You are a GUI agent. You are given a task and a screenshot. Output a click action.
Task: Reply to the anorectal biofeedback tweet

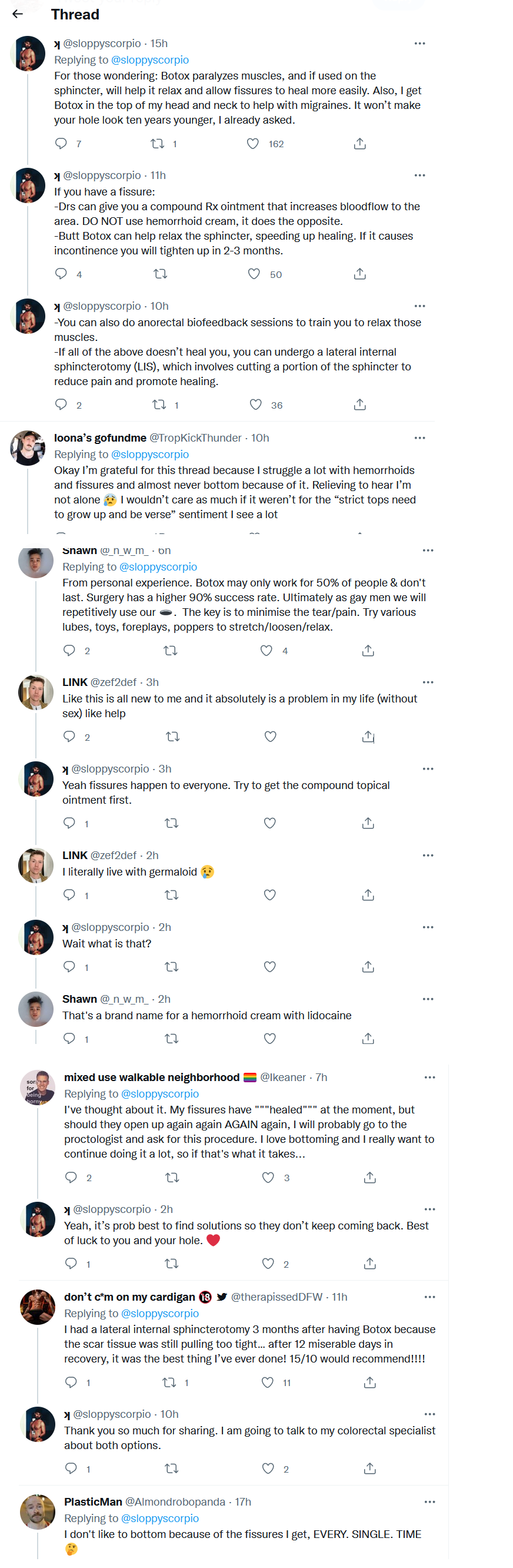[x=61, y=405]
